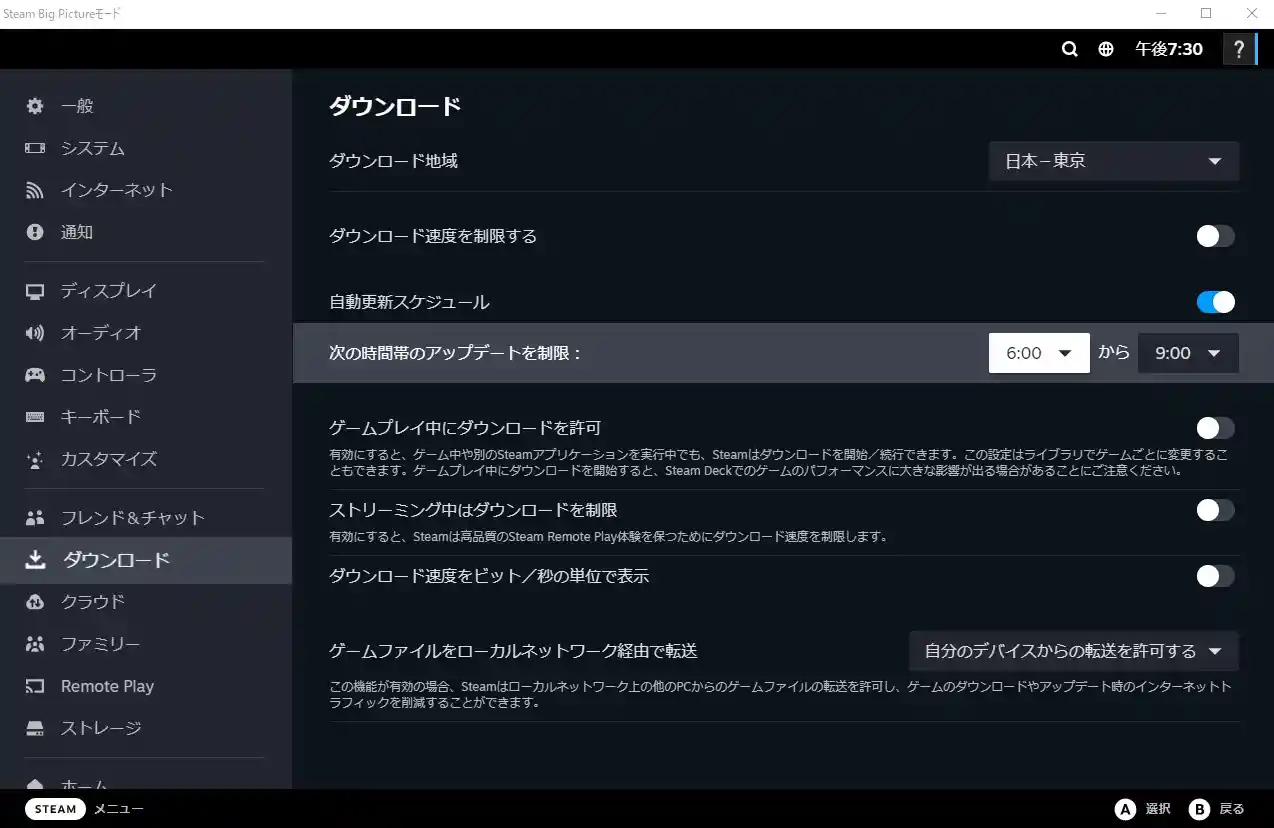Open ローカルネットワーク転送 permission dropdown
Image resolution: width=1274 pixels, height=828 pixels.
pyautogui.click(x=1073, y=651)
